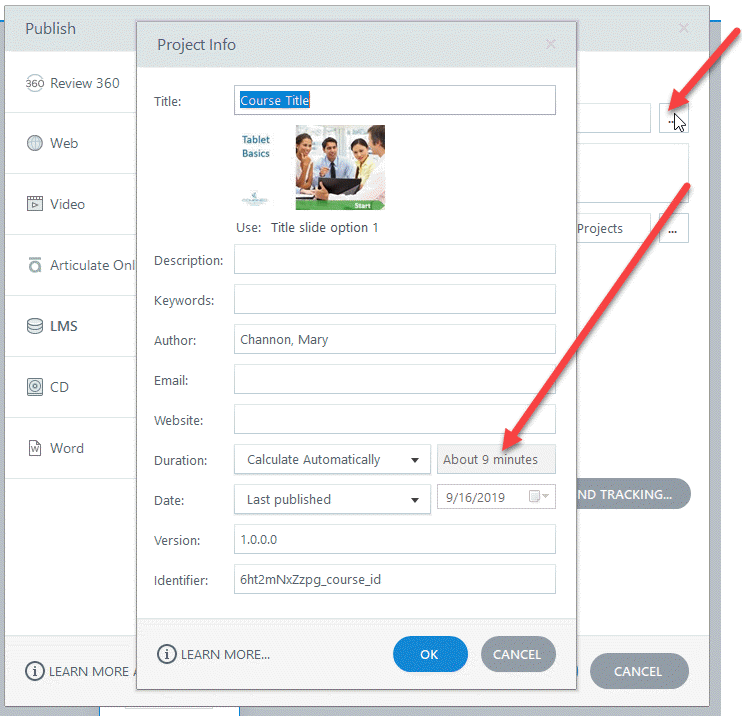Viewport: 742px width, 716px height.
Task: Click the Tablet Basics title slide thumbnail
Action: click(x=311, y=168)
